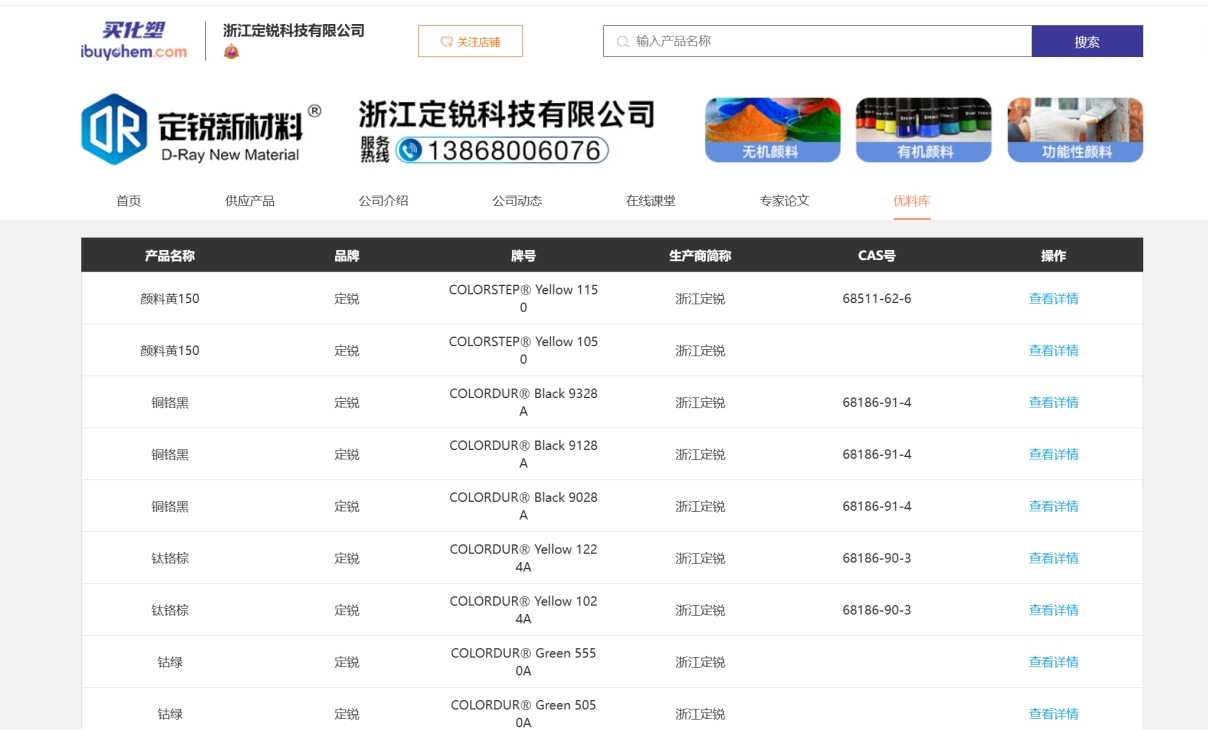Click the 浙江定锐科技有限公司 name in top header
The width and height of the screenshot is (1208, 730).
[294, 30]
